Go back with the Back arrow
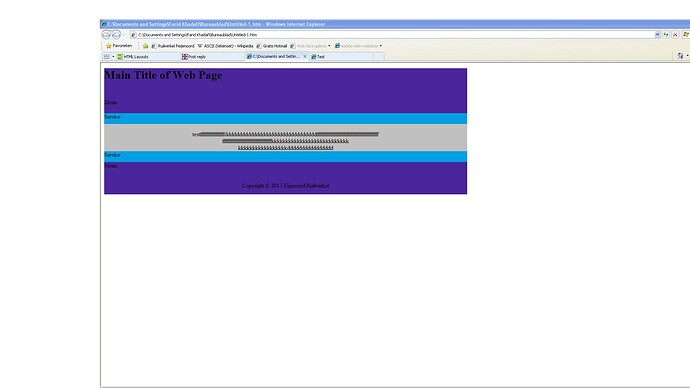690x388 pixels. [106, 35]
